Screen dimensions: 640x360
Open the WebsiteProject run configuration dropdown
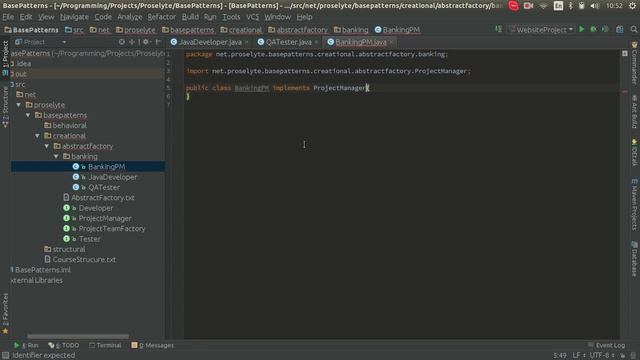click(541, 29)
